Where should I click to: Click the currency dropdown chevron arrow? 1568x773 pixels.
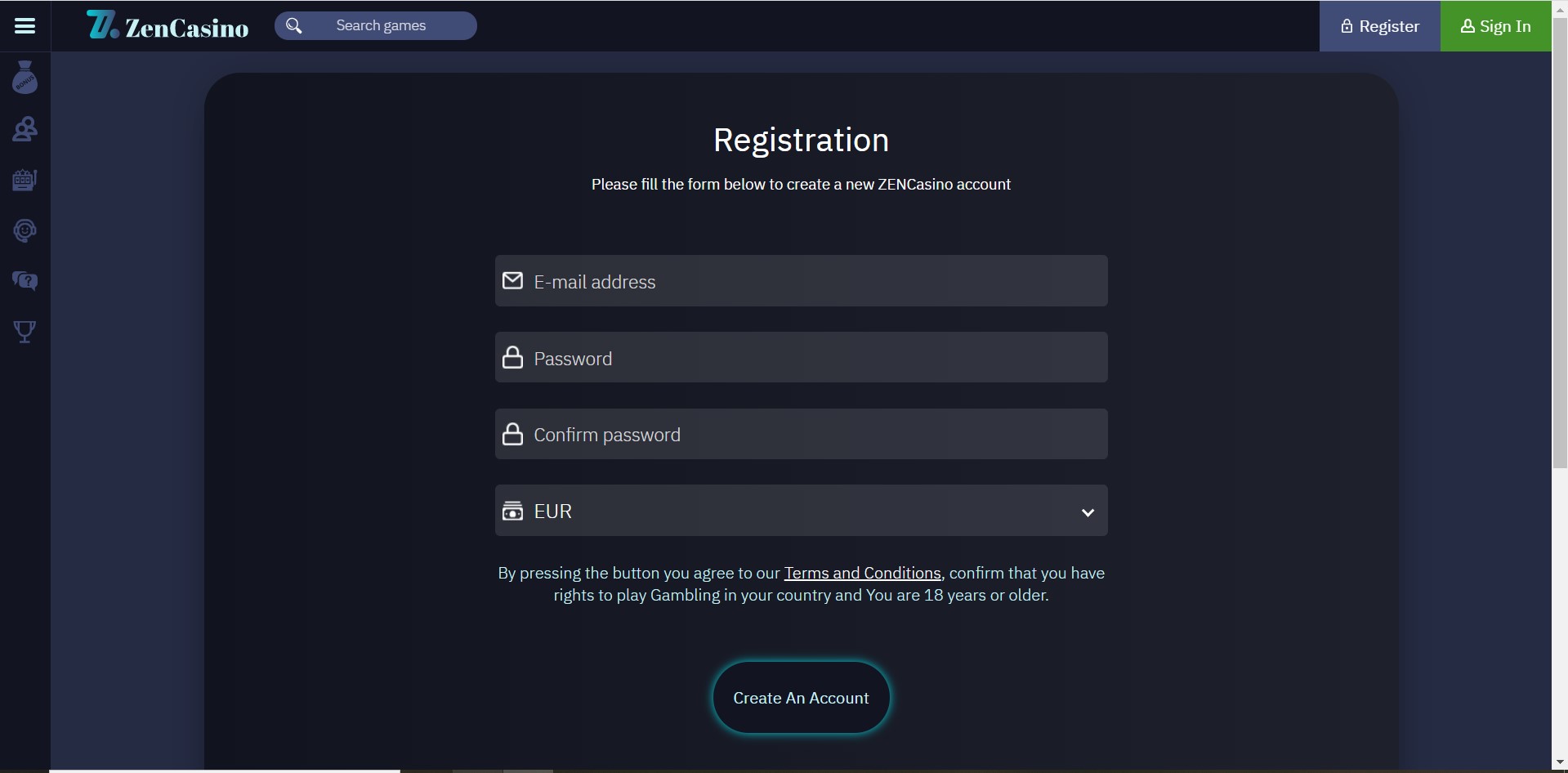tap(1088, 512)
